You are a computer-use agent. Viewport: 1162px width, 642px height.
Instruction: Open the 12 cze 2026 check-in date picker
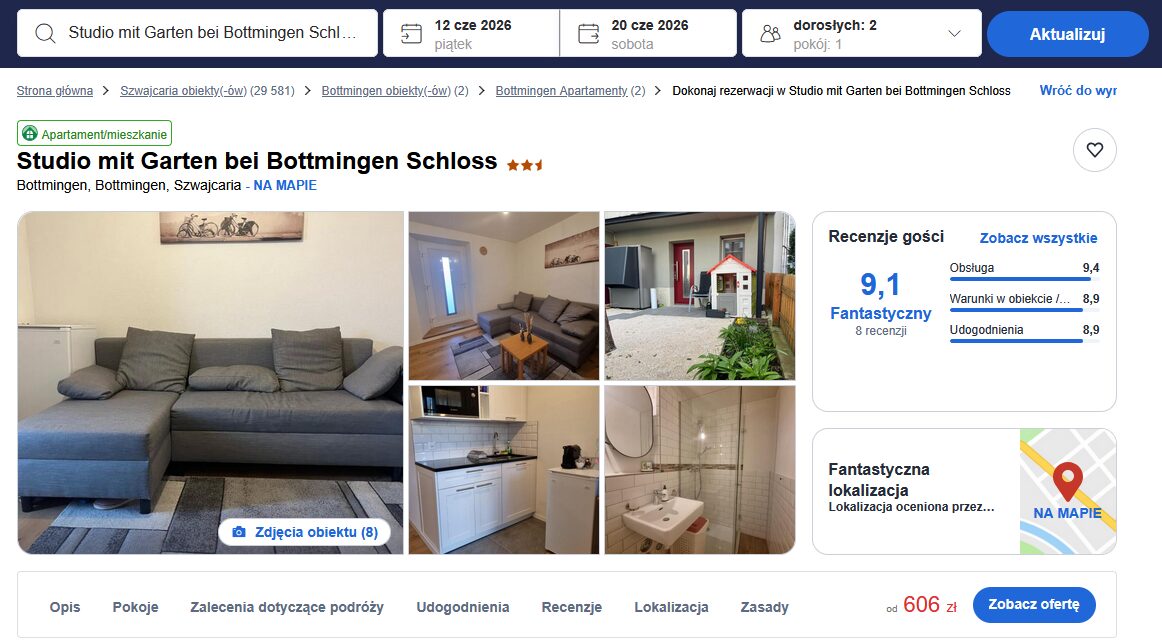(471, 33)
